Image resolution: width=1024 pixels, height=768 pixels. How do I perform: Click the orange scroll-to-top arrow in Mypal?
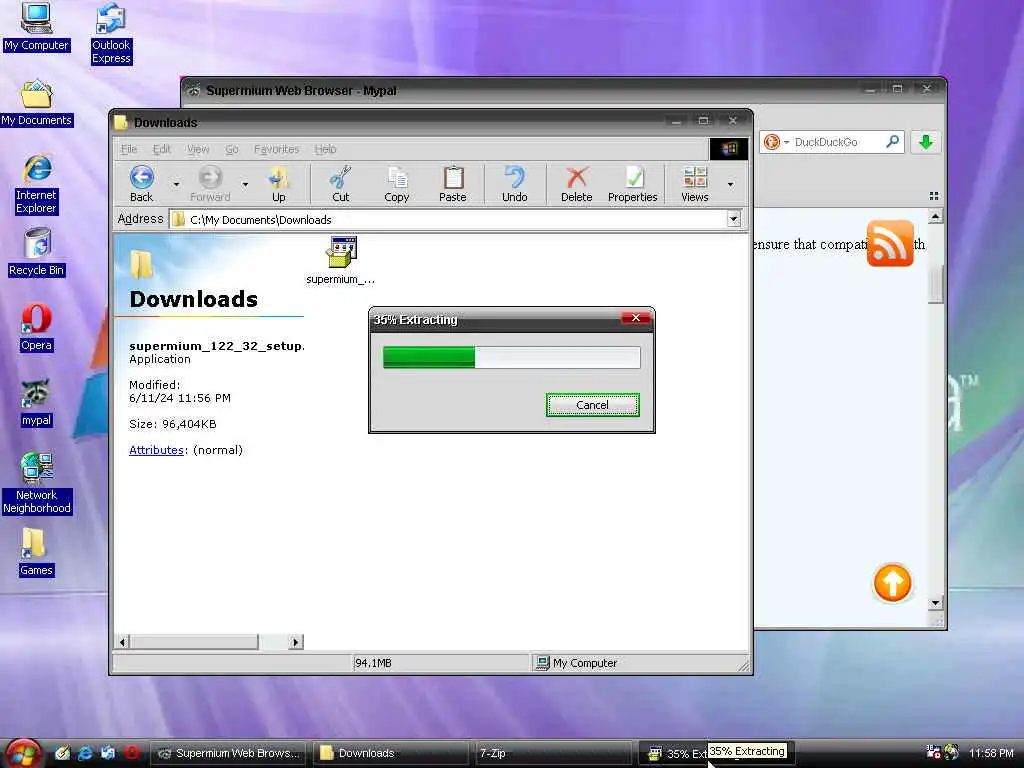coord(892,583)
